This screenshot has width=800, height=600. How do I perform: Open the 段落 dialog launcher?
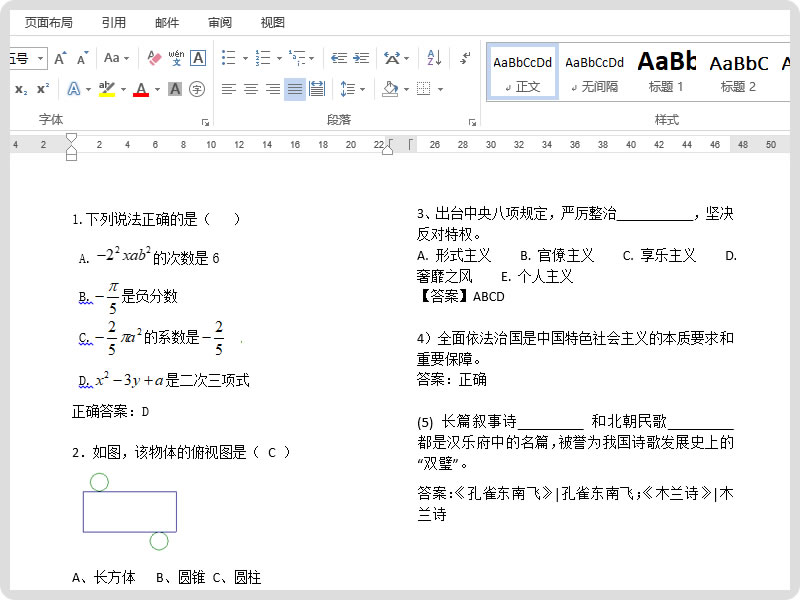[x=472, y=122]
